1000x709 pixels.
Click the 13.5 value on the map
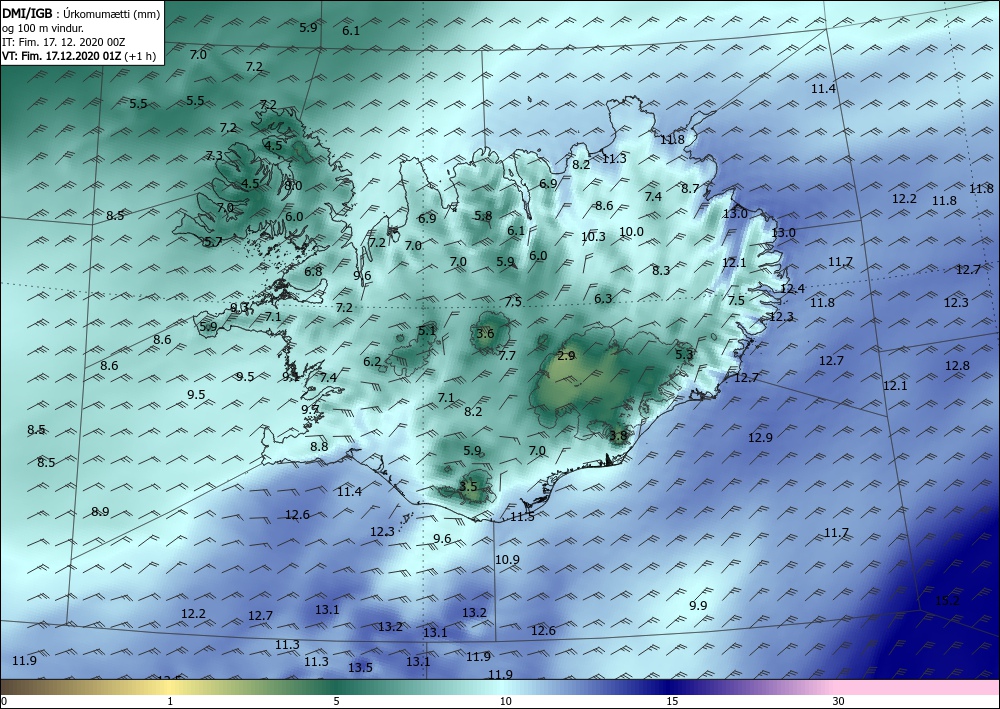coord(360,668)
